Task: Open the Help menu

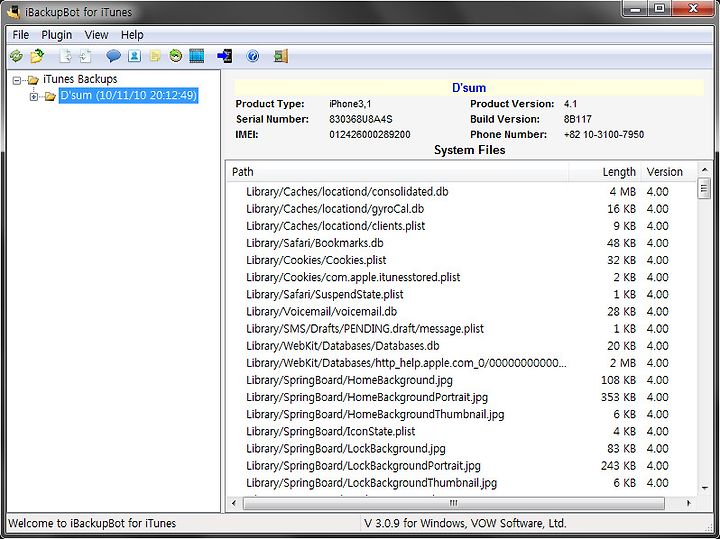Action: tap(132, 35)
